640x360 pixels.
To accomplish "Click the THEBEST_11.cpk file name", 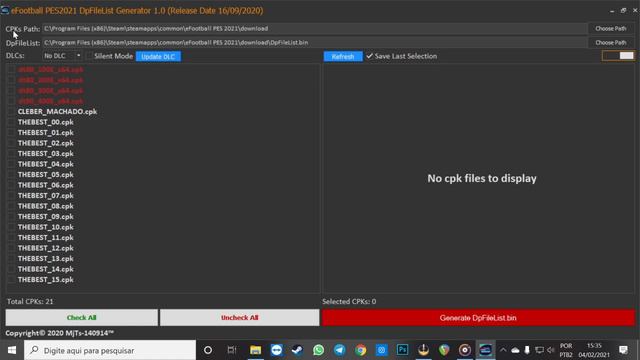I will 46,238.
